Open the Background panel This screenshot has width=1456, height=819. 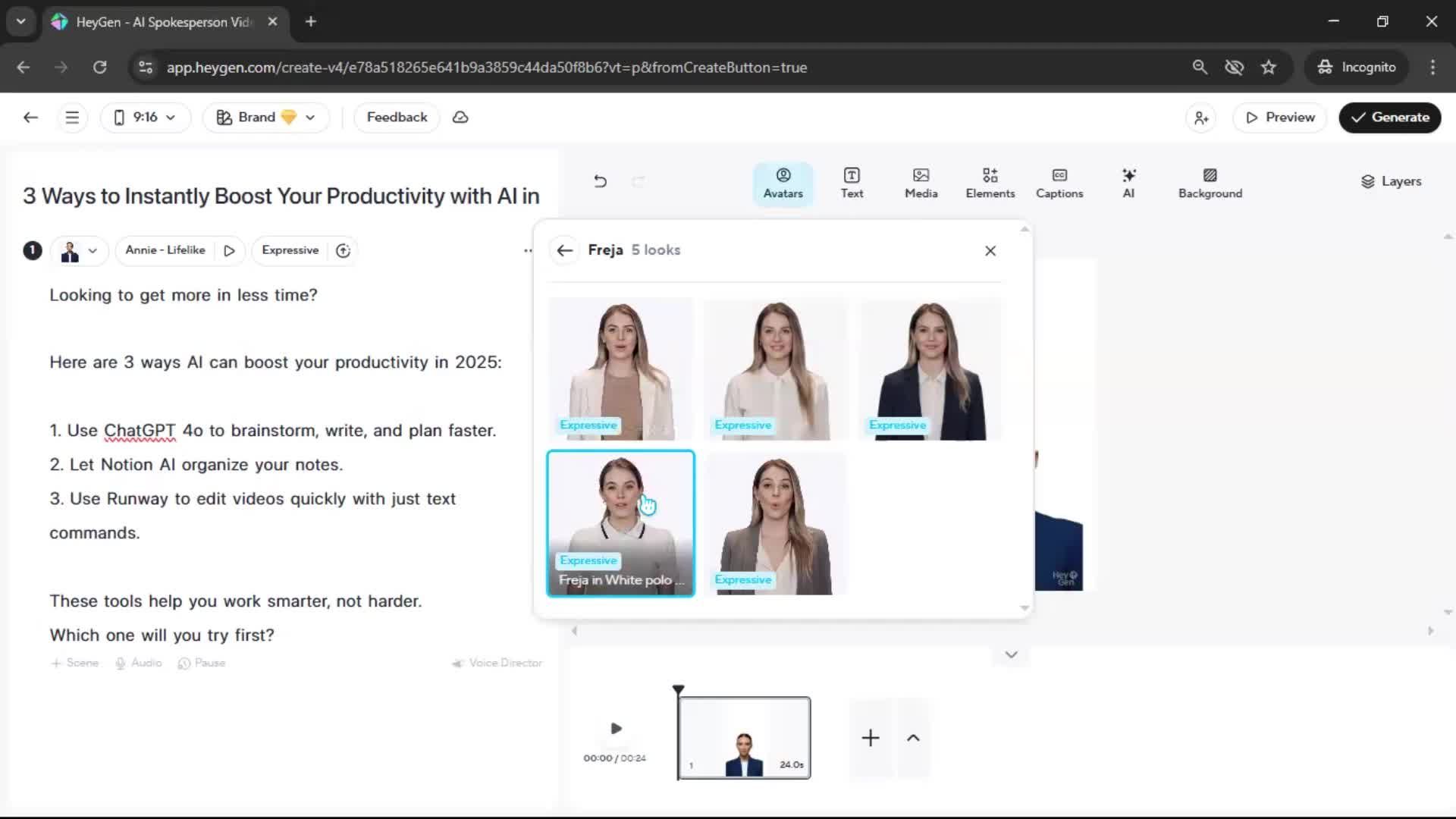pos(1210,183)
